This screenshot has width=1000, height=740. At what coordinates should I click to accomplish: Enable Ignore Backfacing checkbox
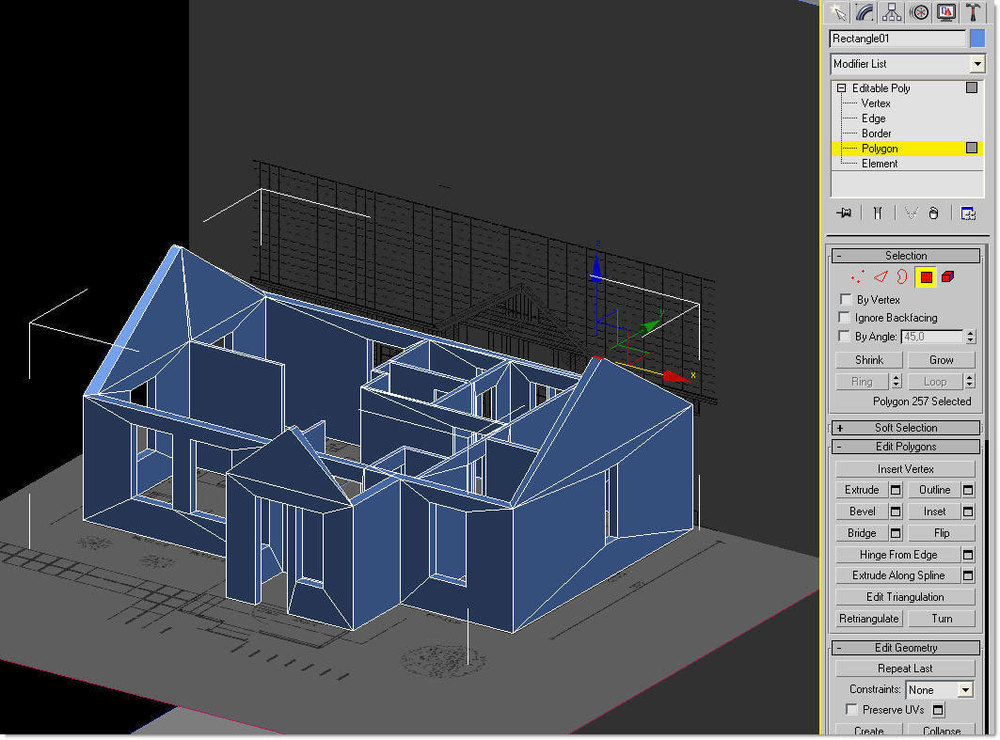coord(844,317)
